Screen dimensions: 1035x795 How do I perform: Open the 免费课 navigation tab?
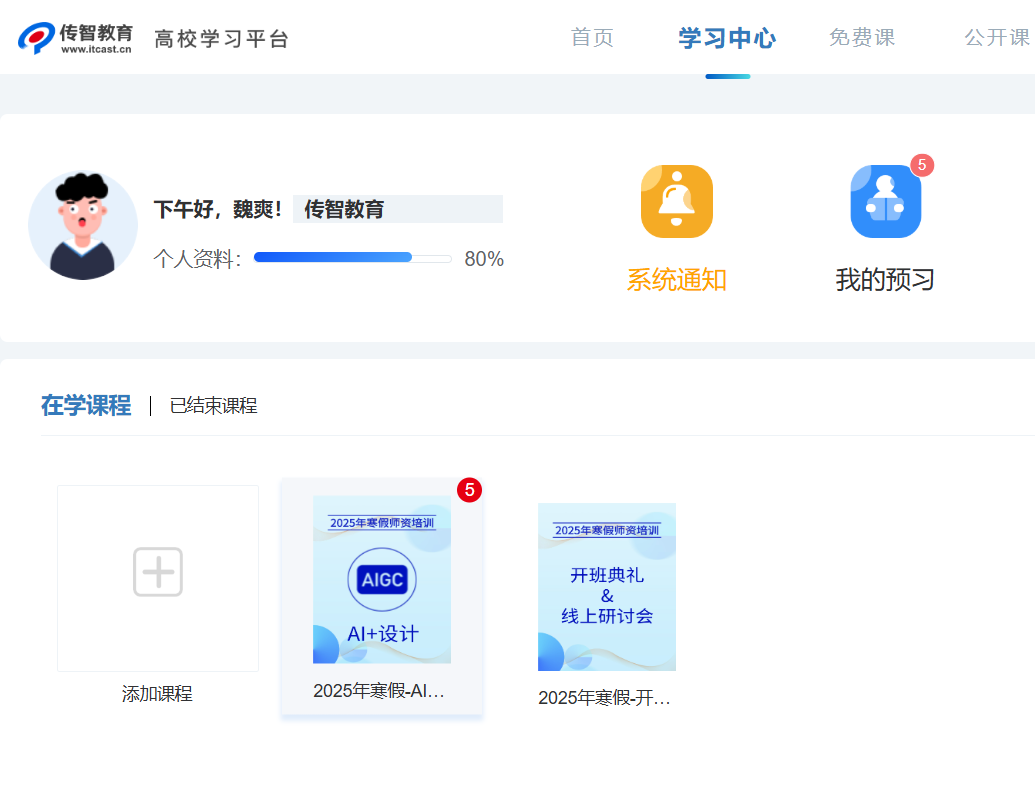click(x=862, y=38)
